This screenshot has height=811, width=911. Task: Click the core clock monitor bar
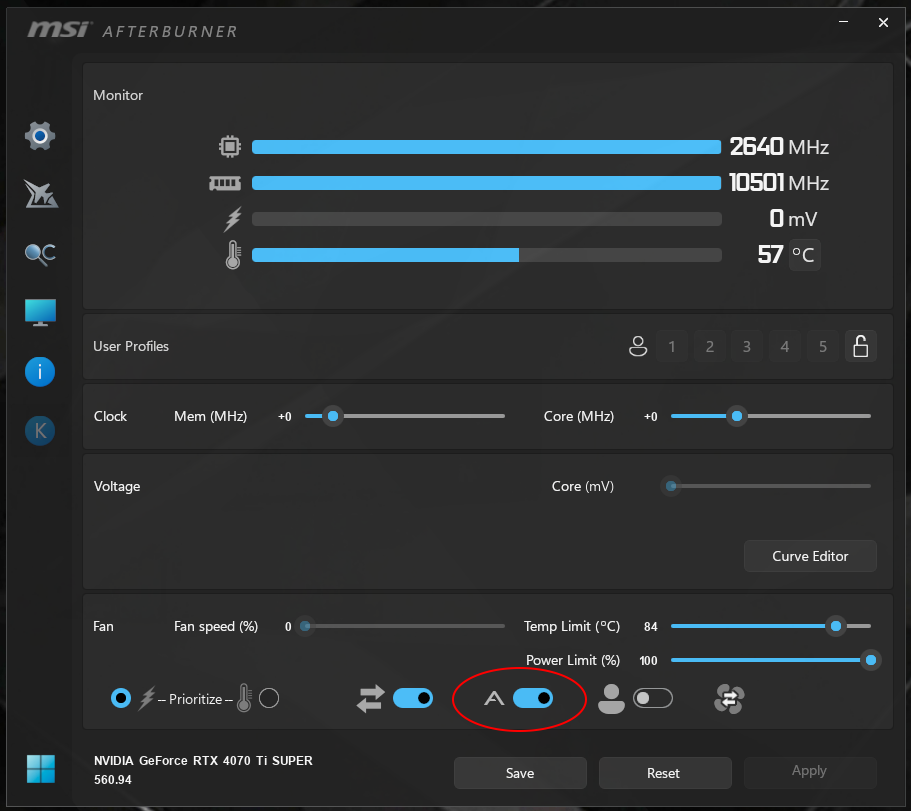[486, 147]
